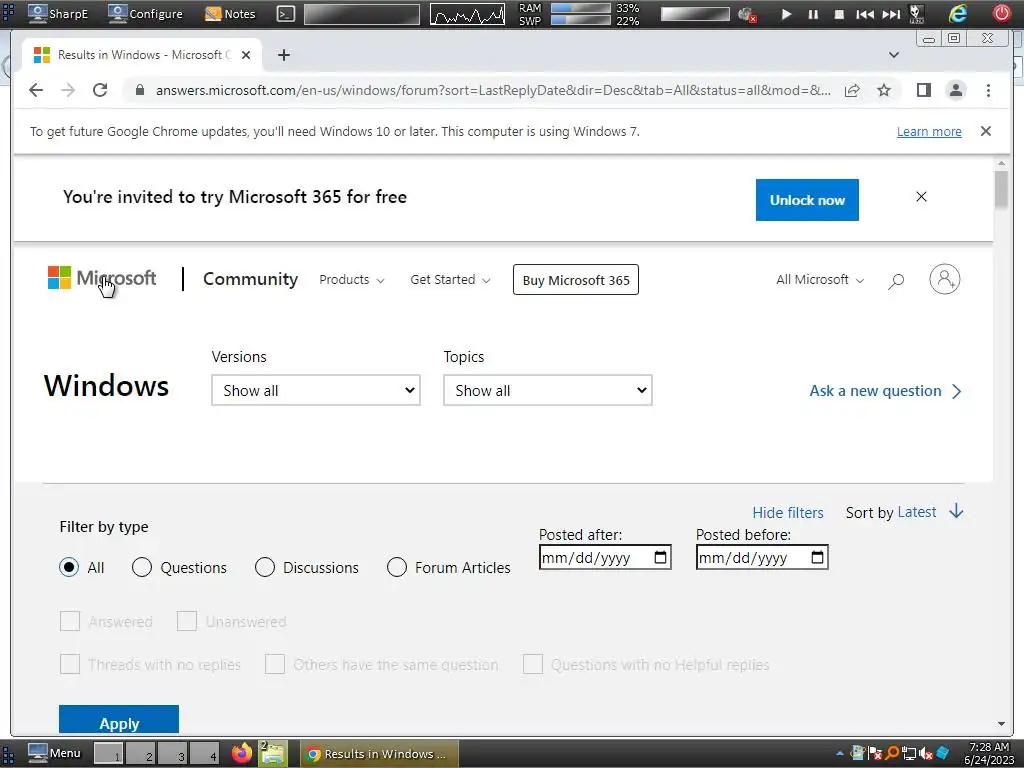Click the pause media button
1024x768 pixels.
pos(813,14)
